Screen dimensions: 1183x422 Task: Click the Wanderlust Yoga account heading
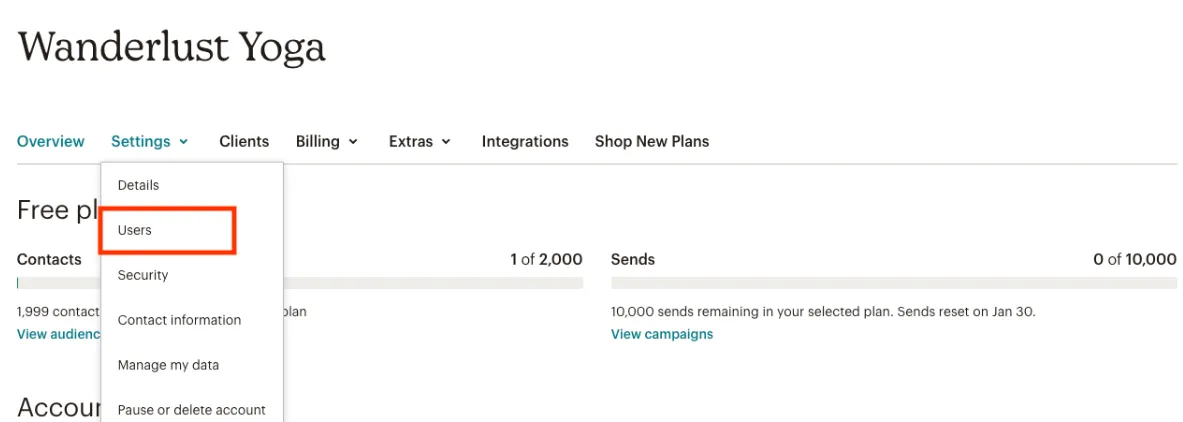coord(171,48)
